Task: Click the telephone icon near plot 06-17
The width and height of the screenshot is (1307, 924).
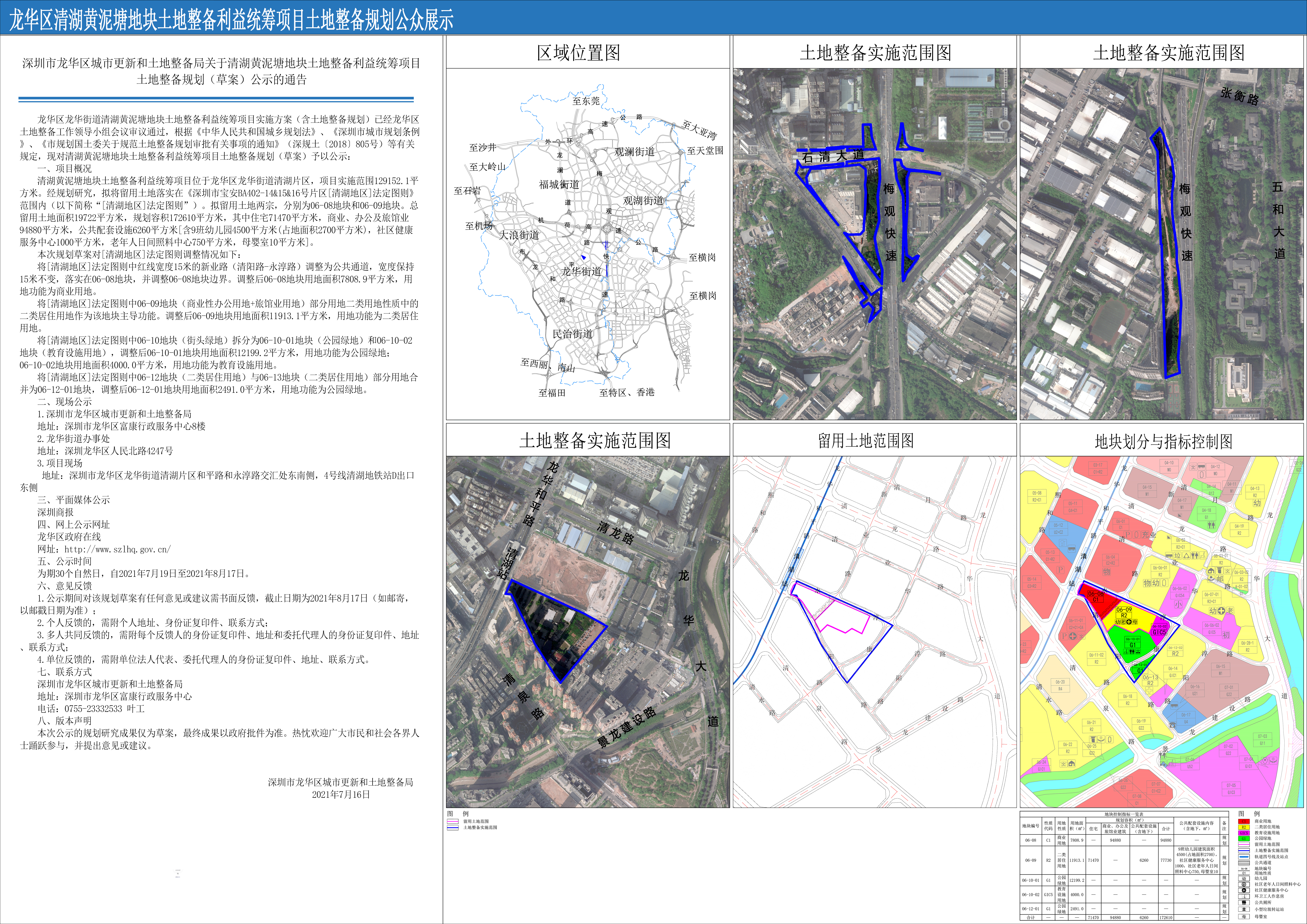Action: click(x=1173, y=725)
